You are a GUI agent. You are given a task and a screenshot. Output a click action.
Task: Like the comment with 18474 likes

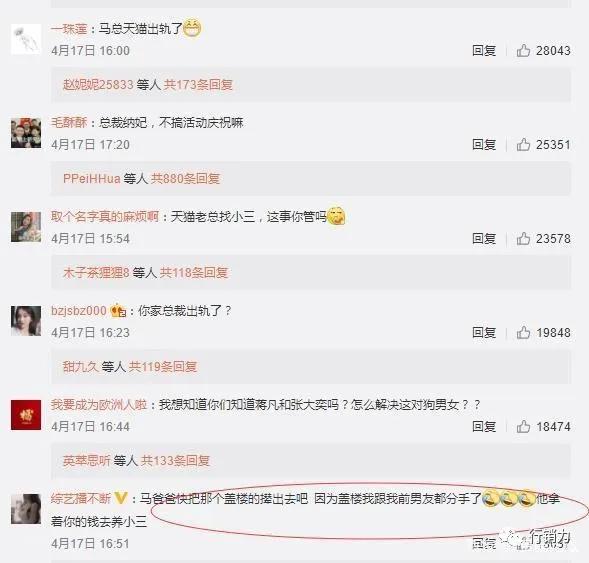click(523, 426)
